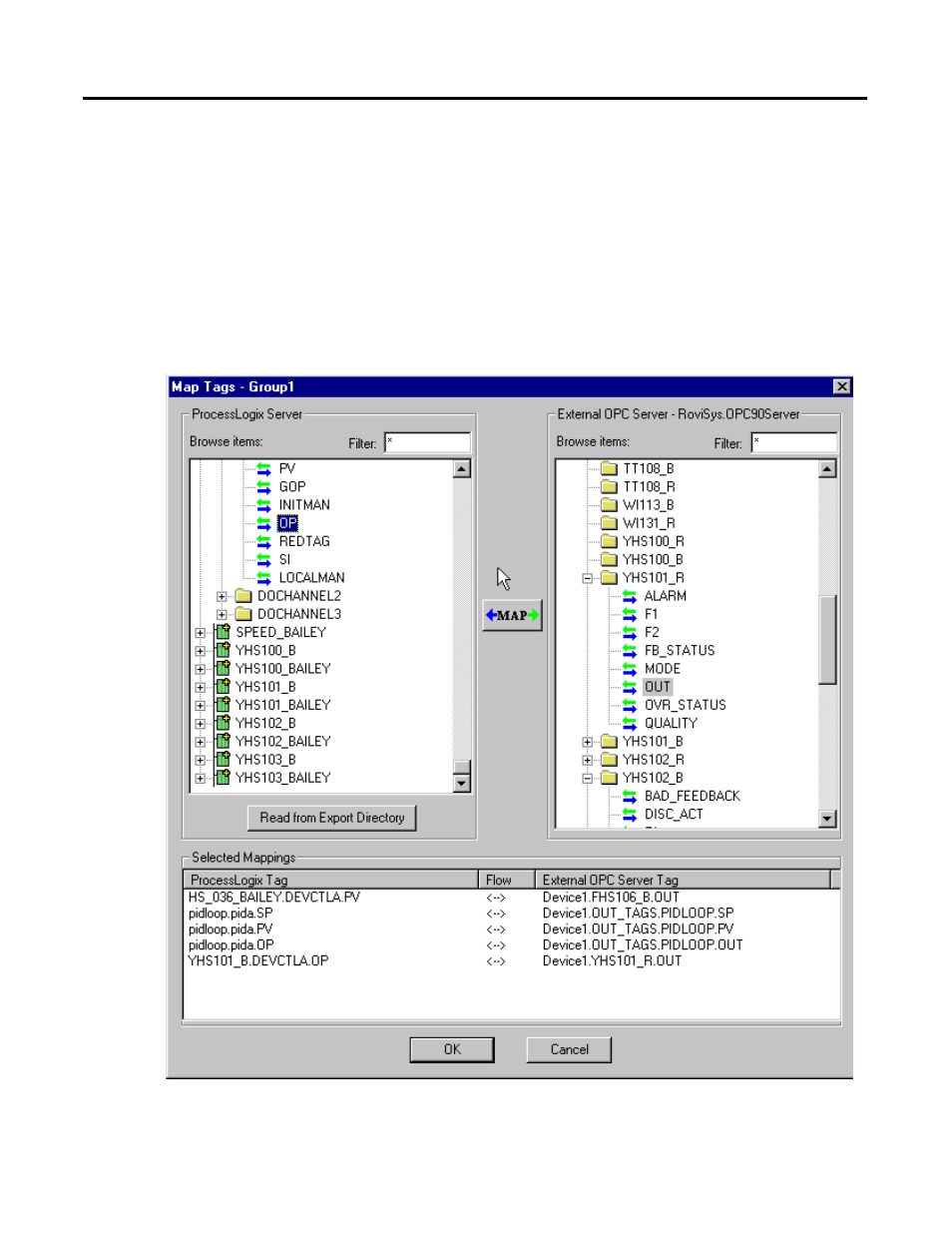Select the DISC_ACT tag arrow icon
Screen dimensions: 952x1233
(630, 815)
